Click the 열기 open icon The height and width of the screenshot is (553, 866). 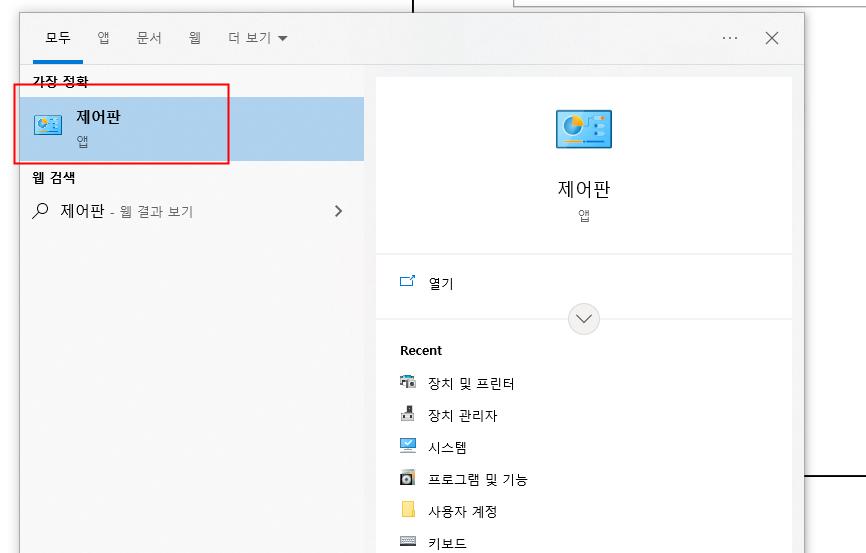[x=408, y=281]
